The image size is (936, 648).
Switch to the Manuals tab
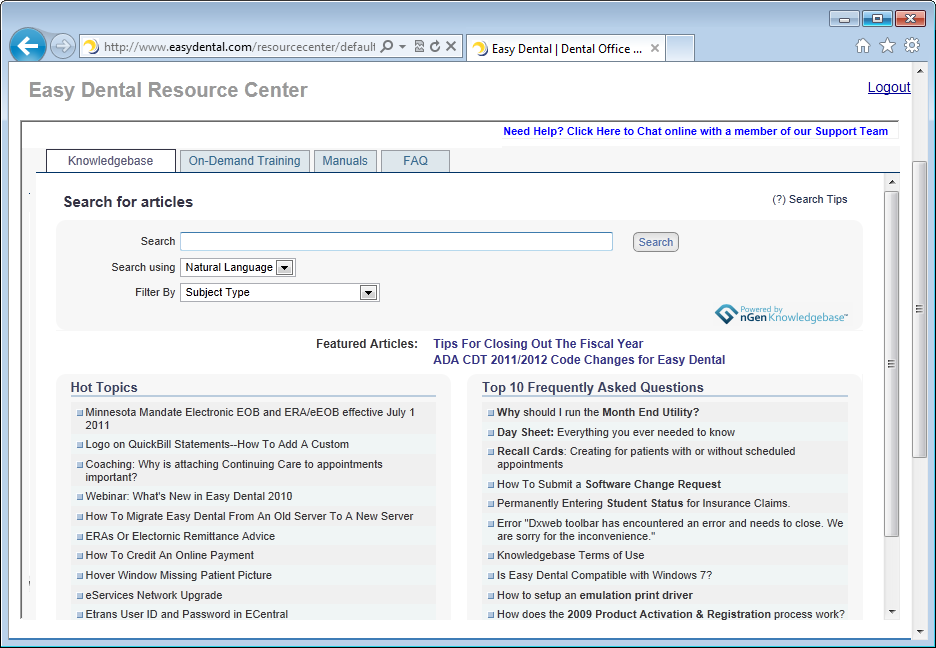(345, 160)
